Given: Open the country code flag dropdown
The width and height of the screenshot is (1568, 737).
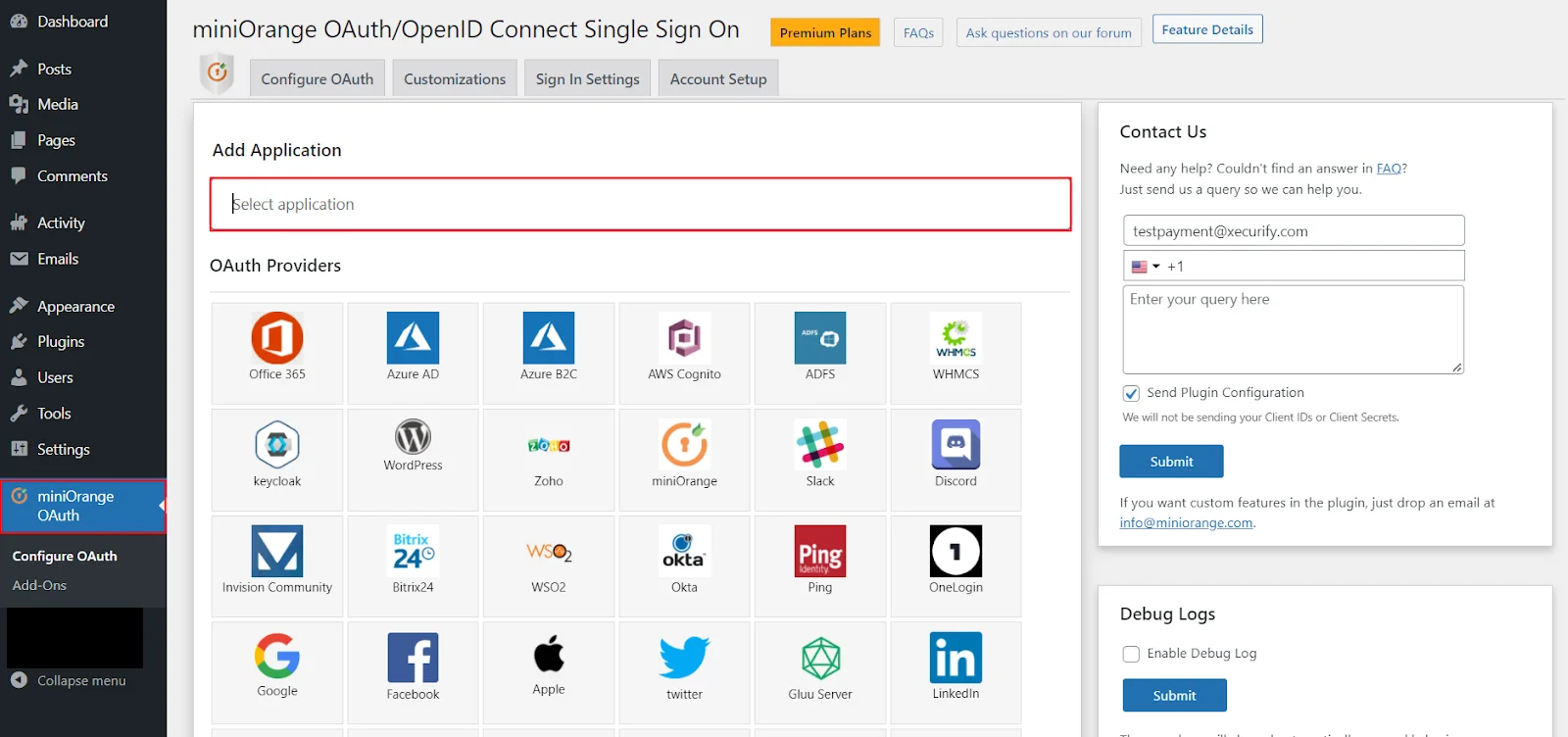Looking at the screenshot, I should coord(1146,267).
